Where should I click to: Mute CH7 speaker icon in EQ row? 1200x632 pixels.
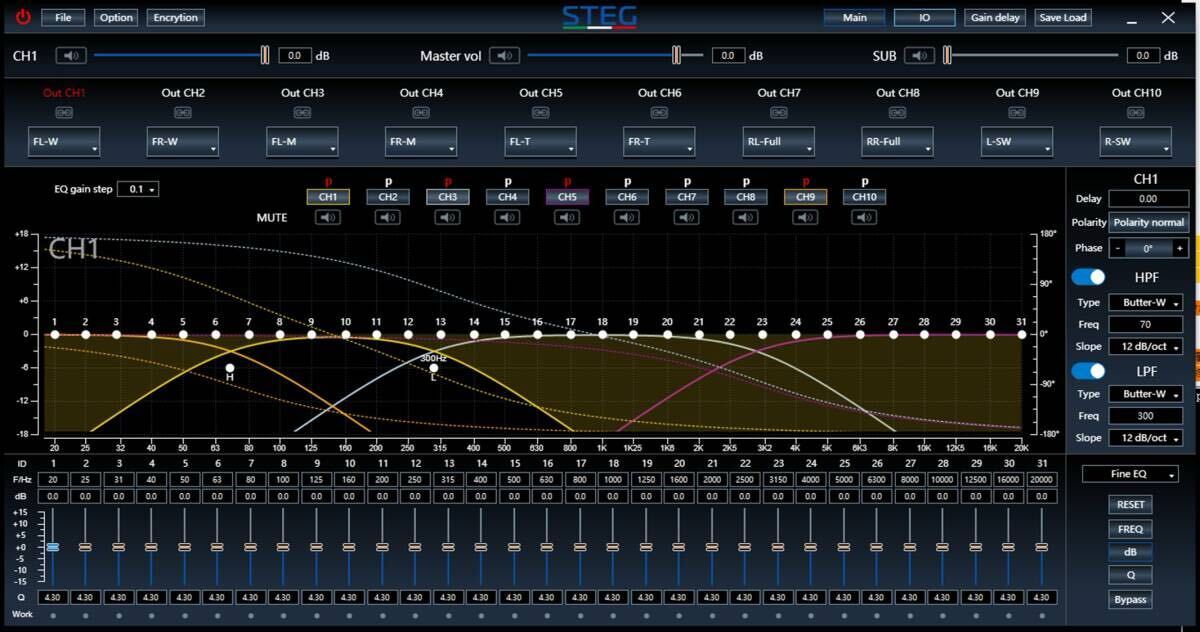pyautogui.click(x=686, y=217)
